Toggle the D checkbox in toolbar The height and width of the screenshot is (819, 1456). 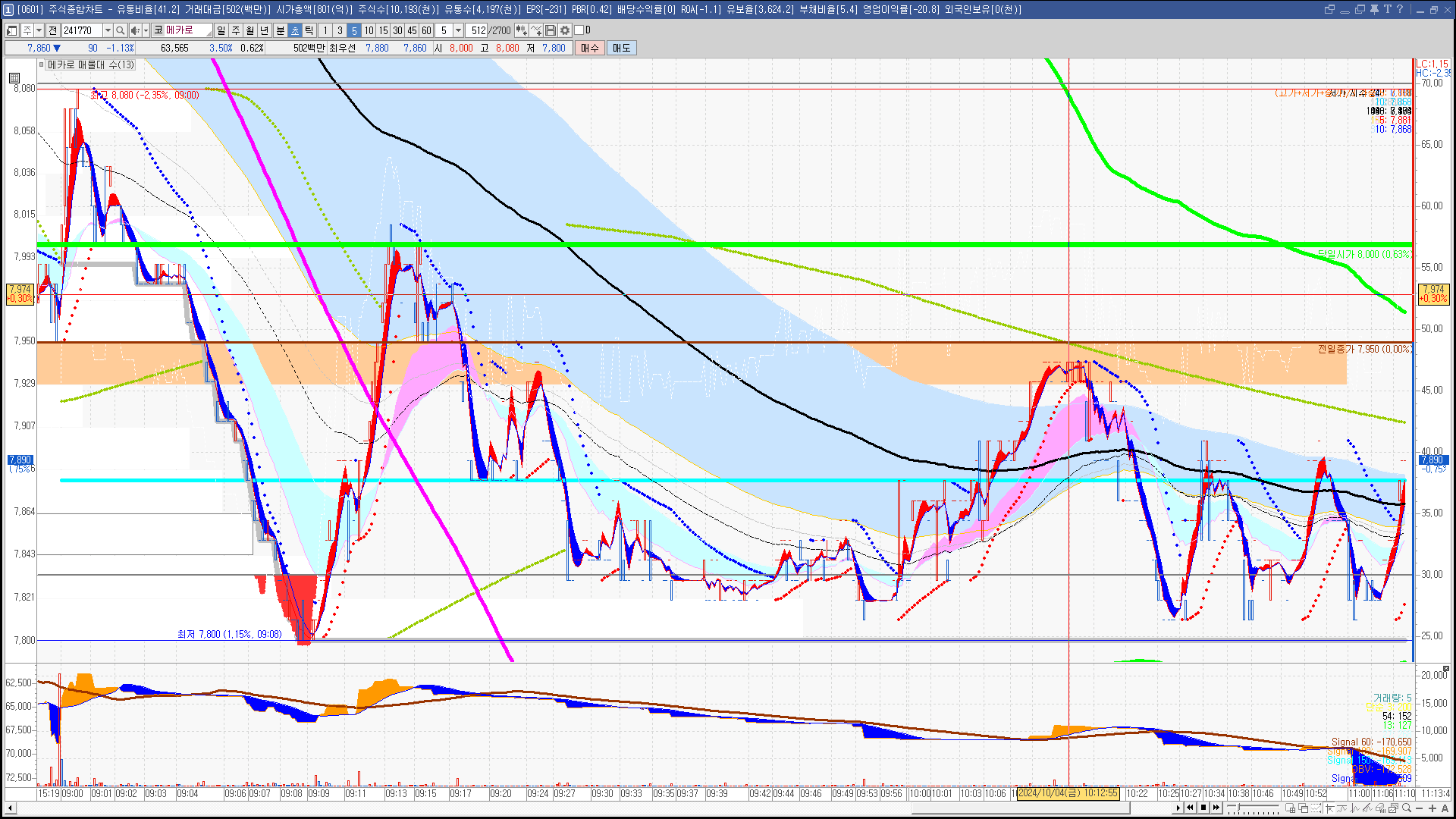579,30
